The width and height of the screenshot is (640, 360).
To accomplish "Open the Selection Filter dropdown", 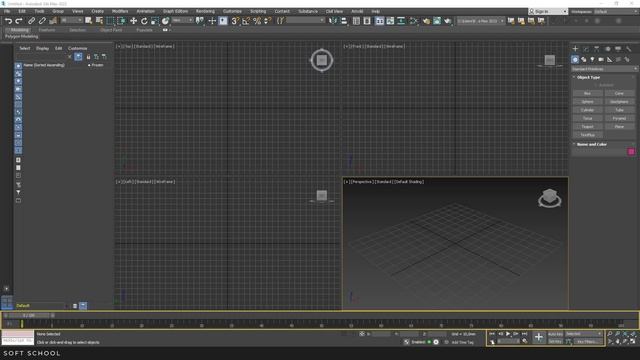I will pos(71,20).
